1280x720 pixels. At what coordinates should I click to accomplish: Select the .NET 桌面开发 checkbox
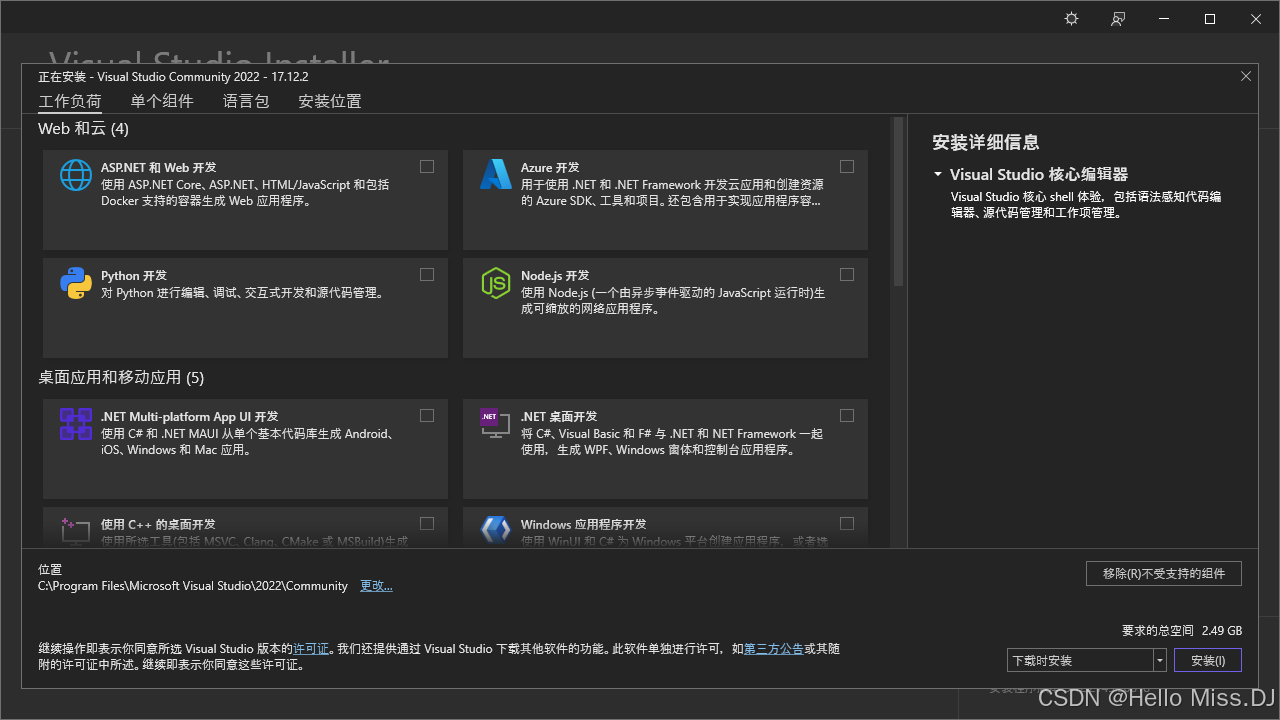(x=847, y=415)
